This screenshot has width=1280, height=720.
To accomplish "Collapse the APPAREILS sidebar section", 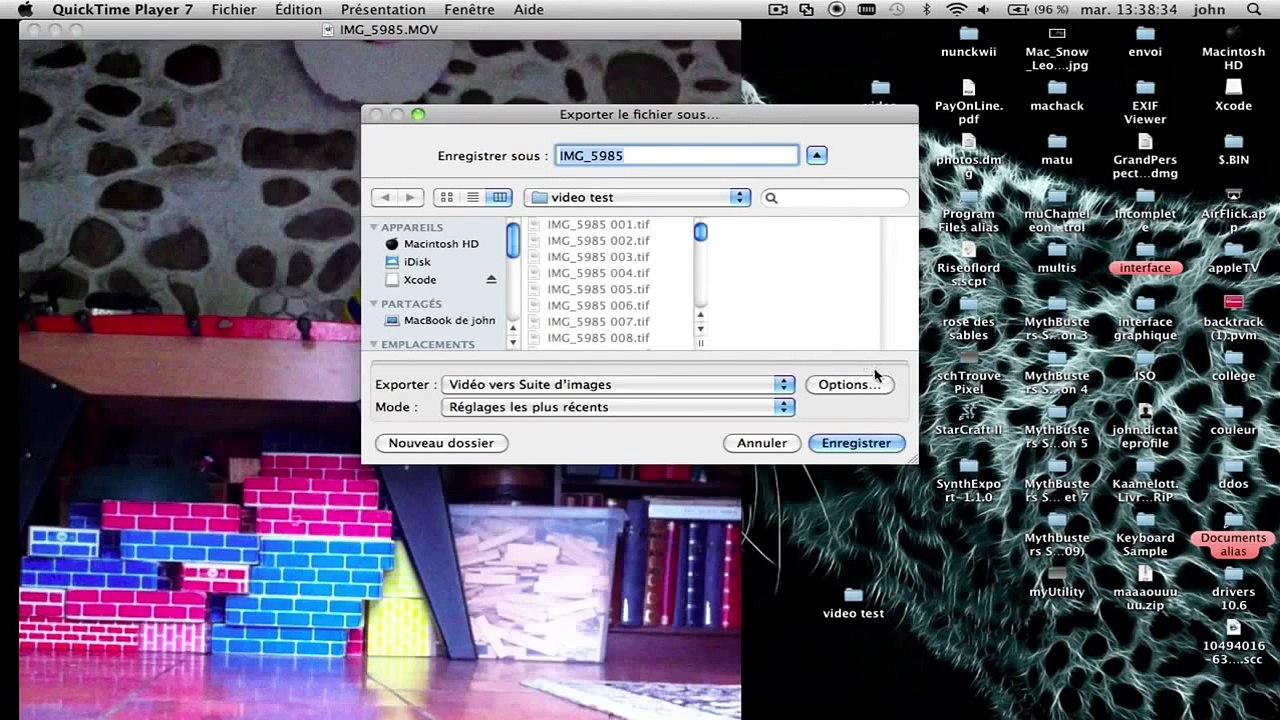I will [x=374, y=228].
